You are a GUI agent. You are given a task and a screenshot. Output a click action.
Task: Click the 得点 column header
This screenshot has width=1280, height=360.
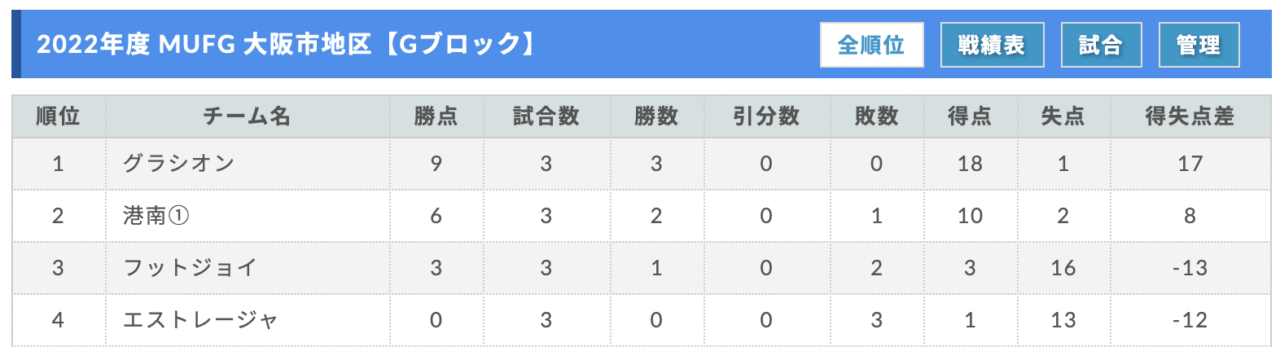969,116
